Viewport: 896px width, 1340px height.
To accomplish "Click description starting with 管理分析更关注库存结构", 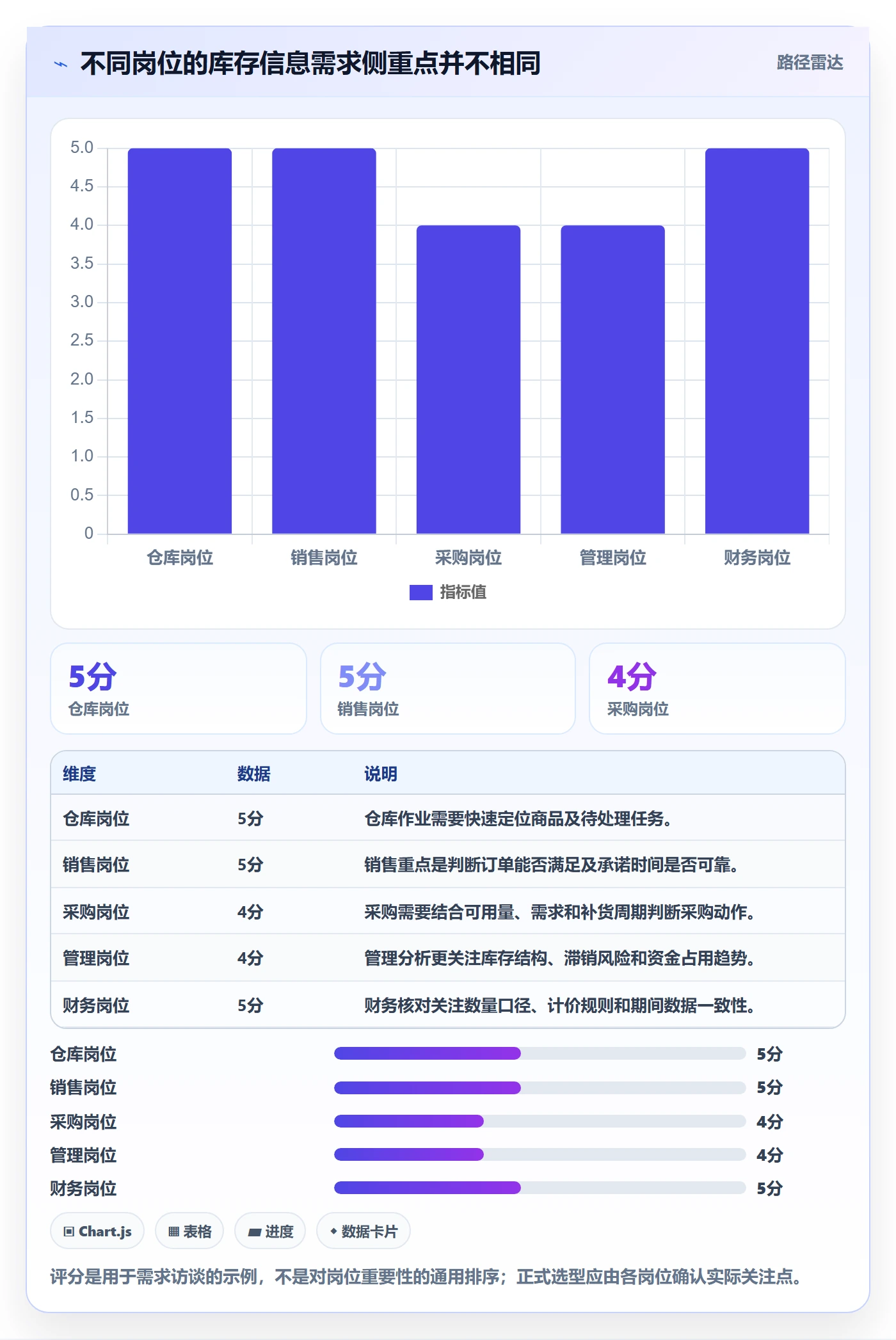I will pyautogui.click(x=560, y=959).
